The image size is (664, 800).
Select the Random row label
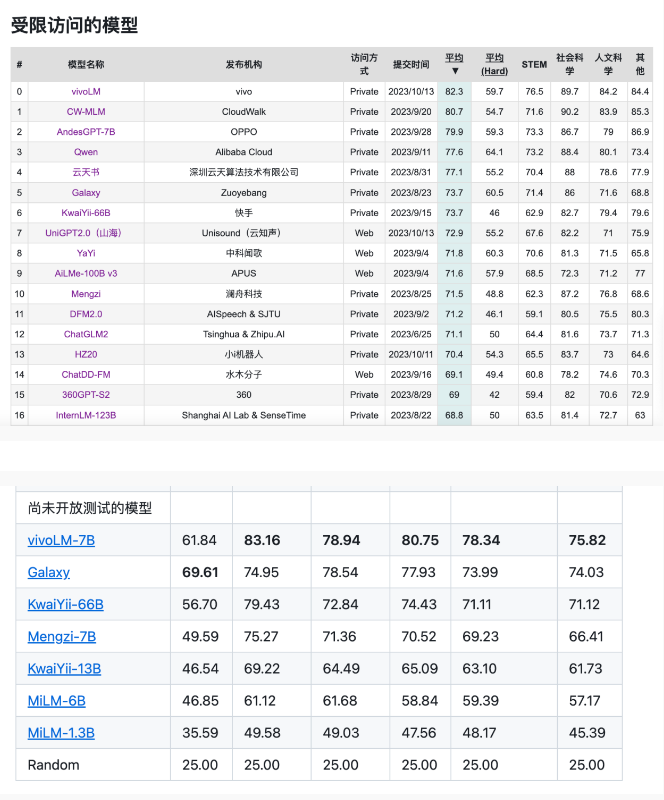(x=54, y=765)
